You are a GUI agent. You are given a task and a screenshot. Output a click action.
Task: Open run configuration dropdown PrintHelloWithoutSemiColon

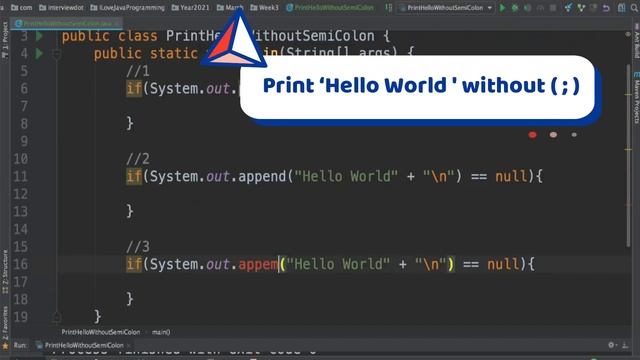(446, 8)
